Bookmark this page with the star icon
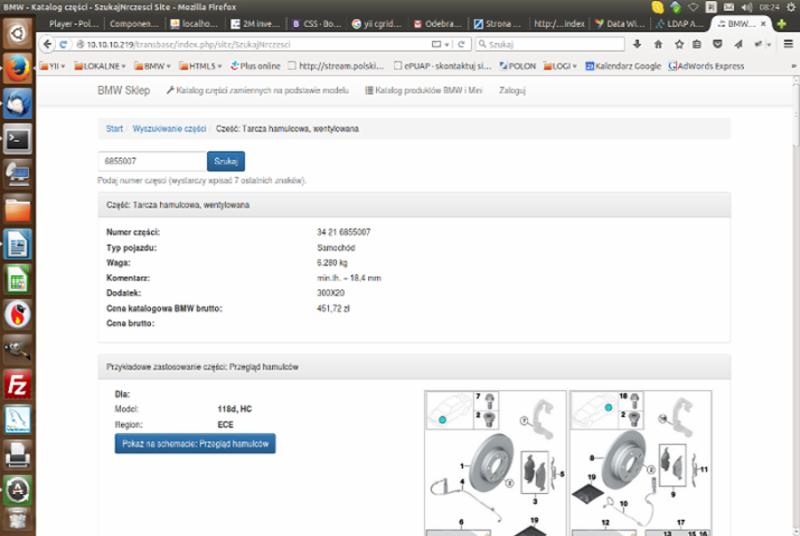The height and width of the screenshot is (536, 800). click(x=680, y=44)
